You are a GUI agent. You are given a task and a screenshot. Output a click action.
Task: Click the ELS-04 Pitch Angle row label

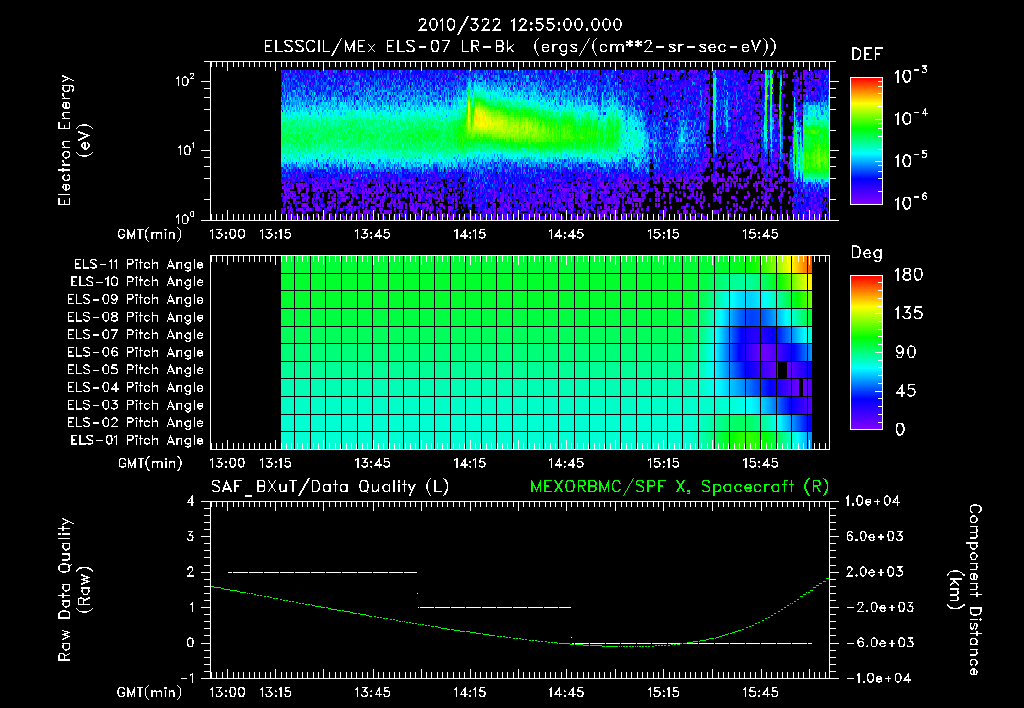(x=136, y=387)
